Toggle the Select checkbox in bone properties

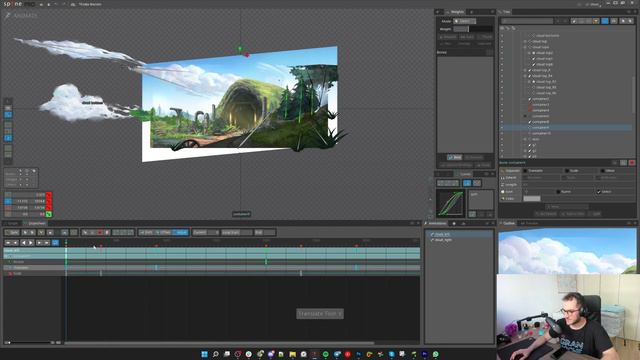pyautogui.click(x=599, y=191)
